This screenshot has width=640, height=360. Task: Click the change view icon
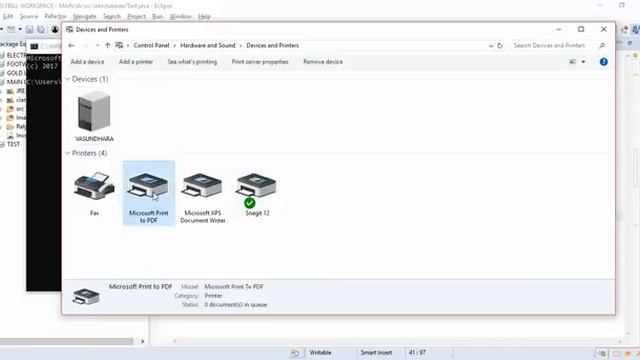(x=573, y=62)
